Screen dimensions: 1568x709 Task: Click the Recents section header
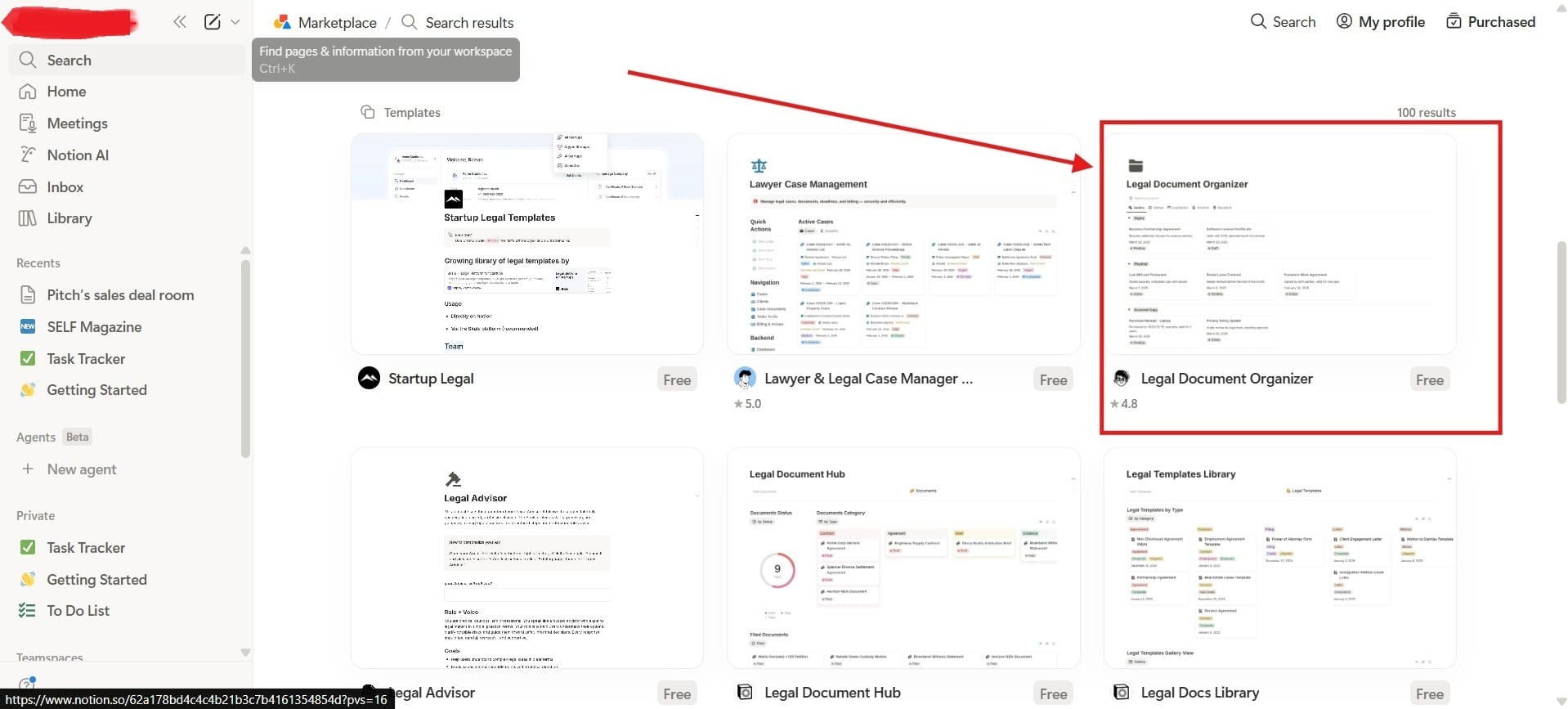click(x=38, y=263)
